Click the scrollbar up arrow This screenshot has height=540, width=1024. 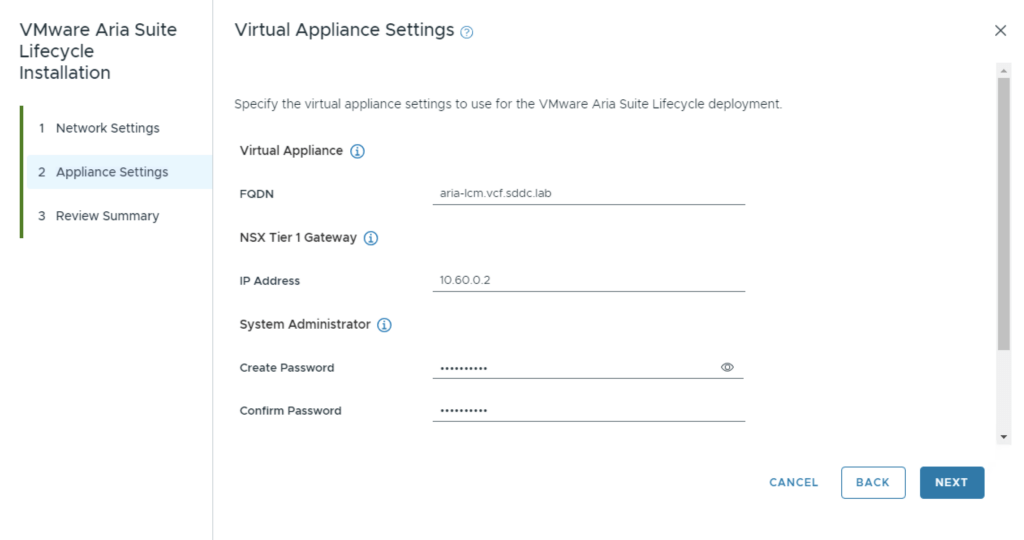point(1004,70)
